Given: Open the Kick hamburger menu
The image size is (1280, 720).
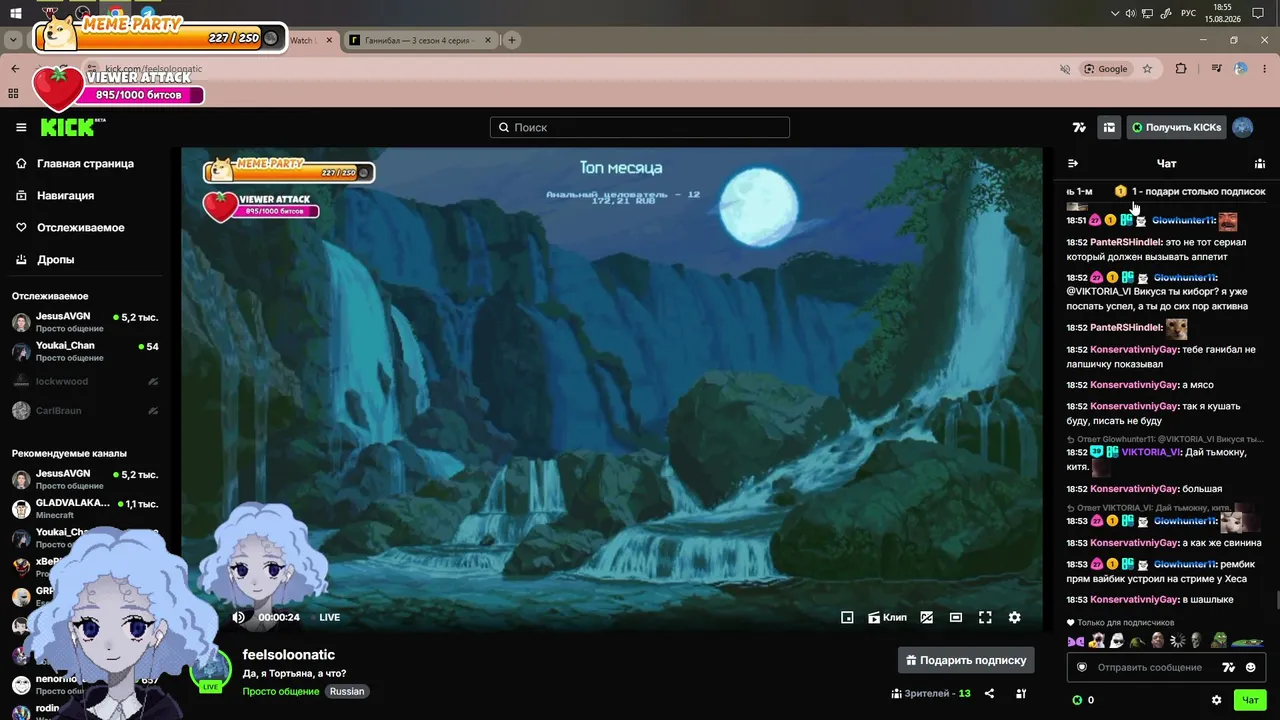Looking at the screenshot, I should [21, 127].
